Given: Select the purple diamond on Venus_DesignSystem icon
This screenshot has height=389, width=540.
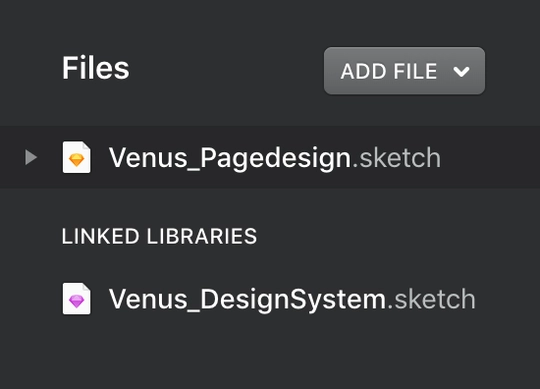Looking at the screenshot, I should [x=76, y=302].
